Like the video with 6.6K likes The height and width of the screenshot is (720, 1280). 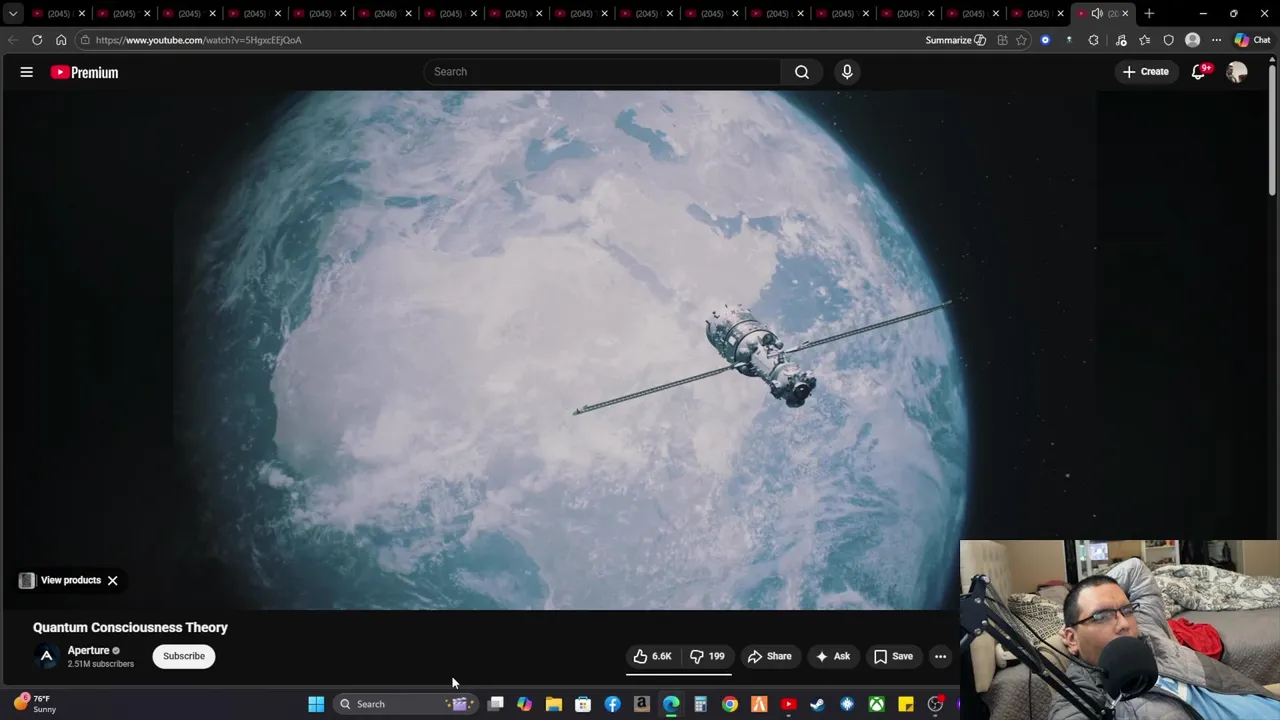click(x=652, y=656)
